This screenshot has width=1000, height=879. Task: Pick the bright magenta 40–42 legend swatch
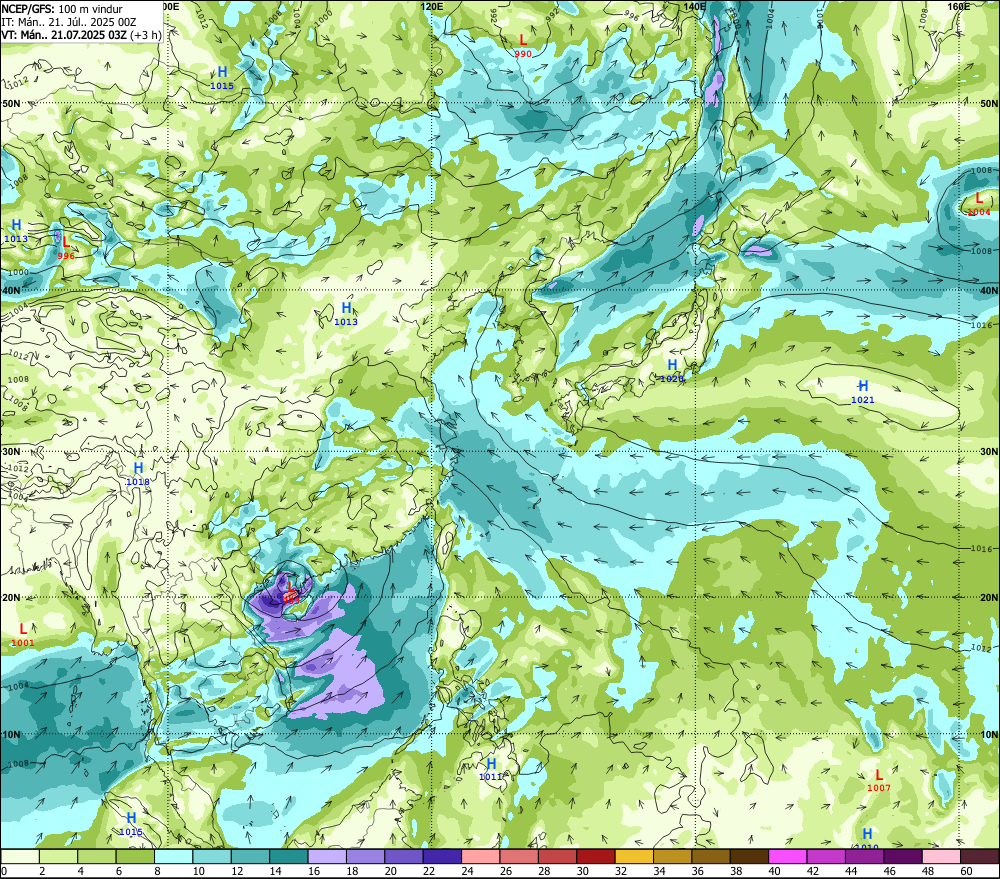[x=788, y=857]
